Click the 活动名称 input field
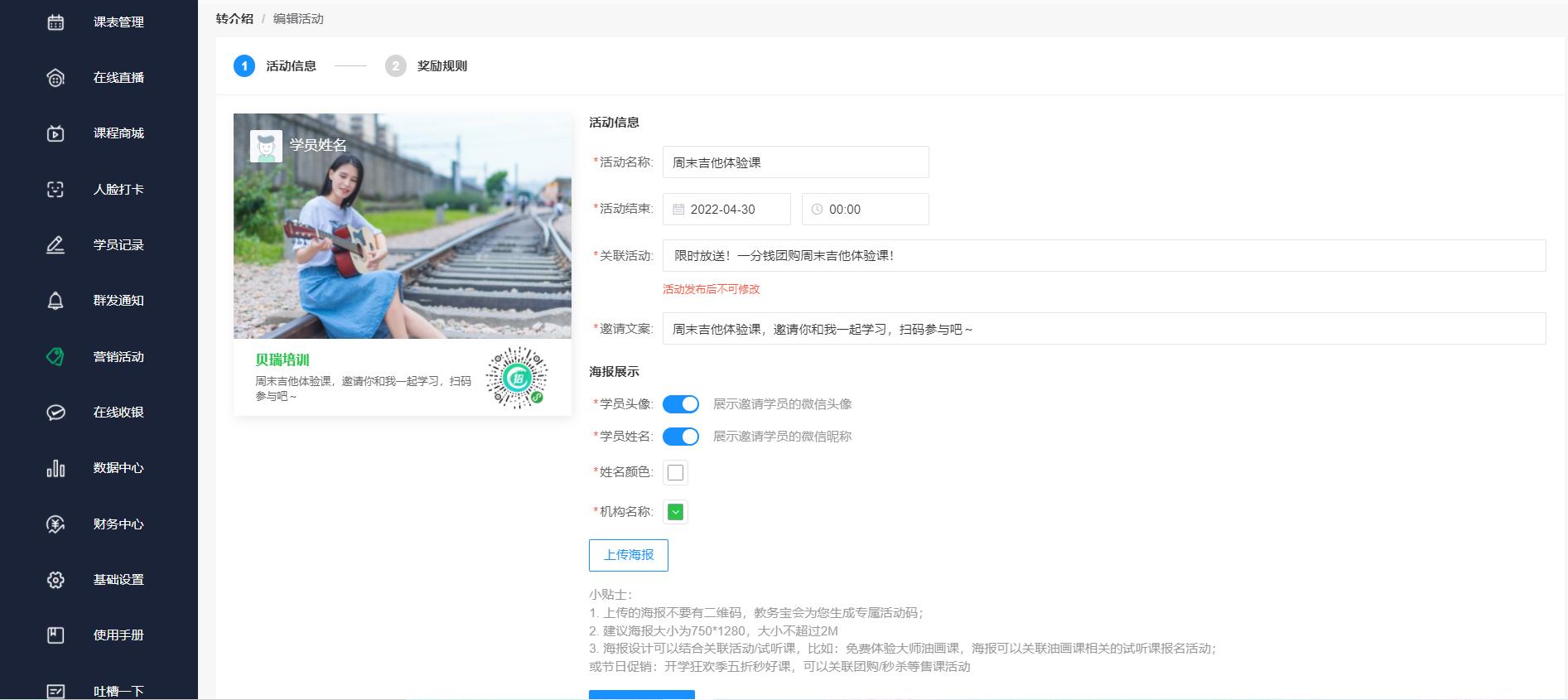 pyautogui.click(x=796, y=162)
